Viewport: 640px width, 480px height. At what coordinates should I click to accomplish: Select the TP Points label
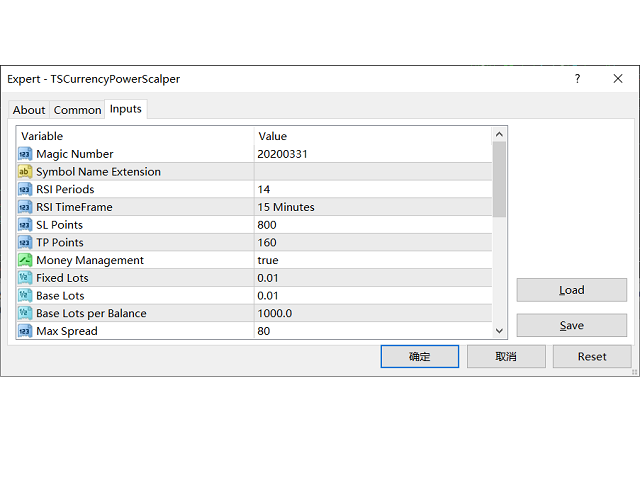pos(60,242)
